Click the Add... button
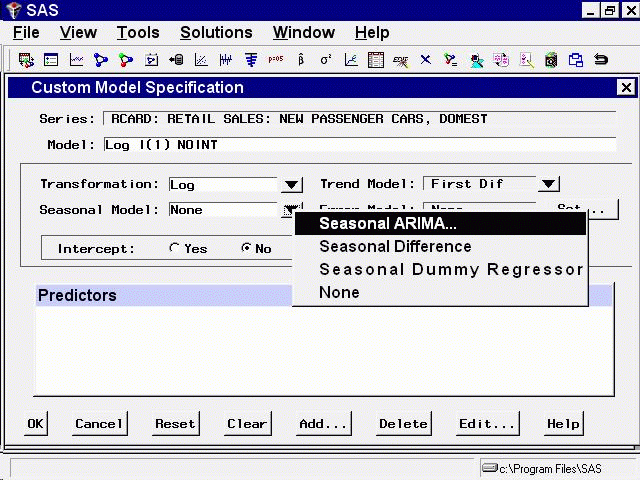 [323, 424]
